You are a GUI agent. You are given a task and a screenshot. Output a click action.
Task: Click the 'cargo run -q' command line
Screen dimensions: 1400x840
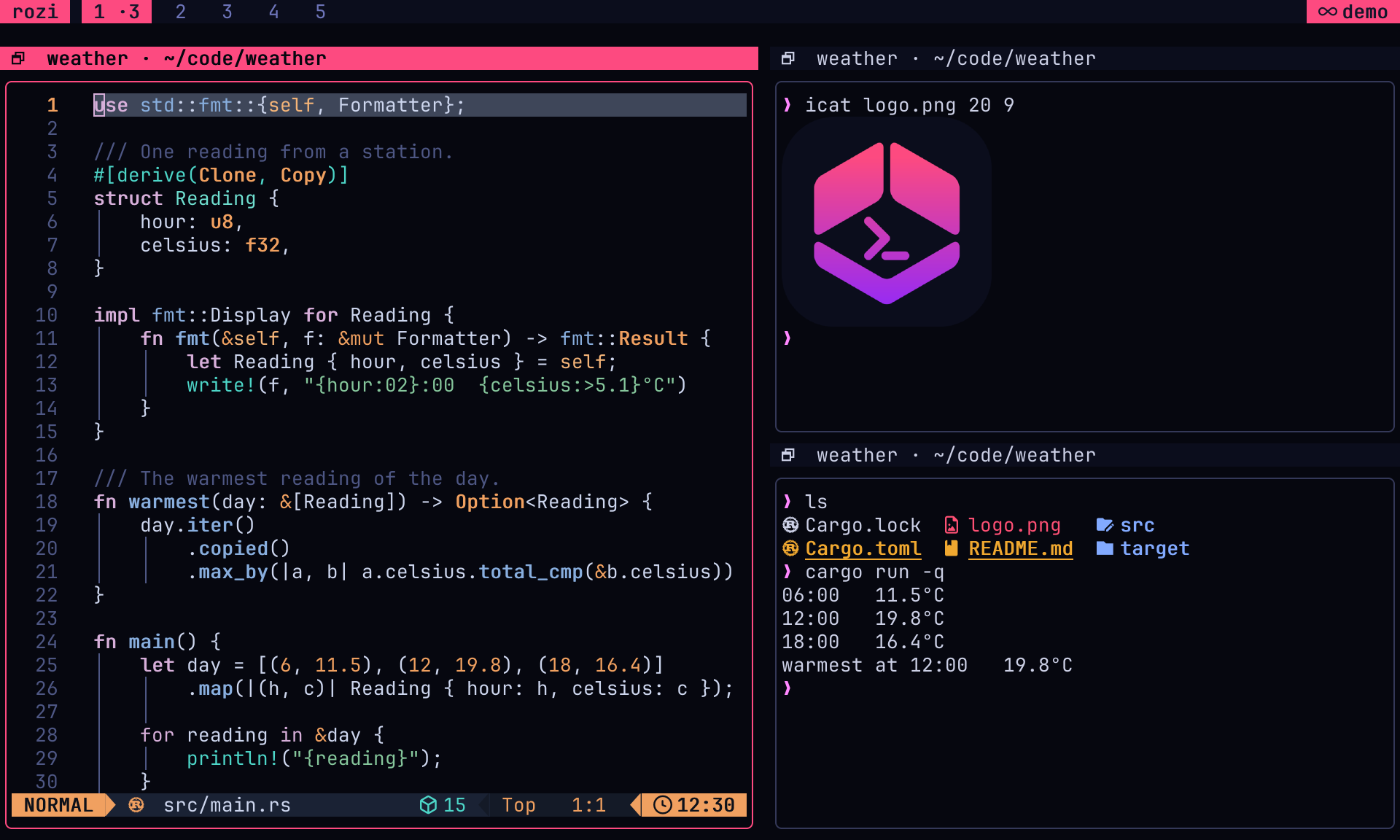coord(875,572)
